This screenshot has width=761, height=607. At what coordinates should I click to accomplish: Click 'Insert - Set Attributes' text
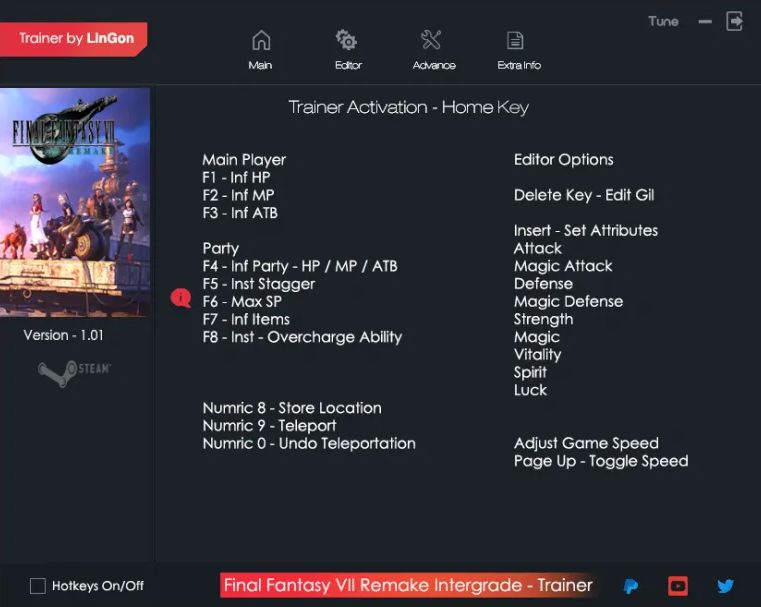pos(586,230)
